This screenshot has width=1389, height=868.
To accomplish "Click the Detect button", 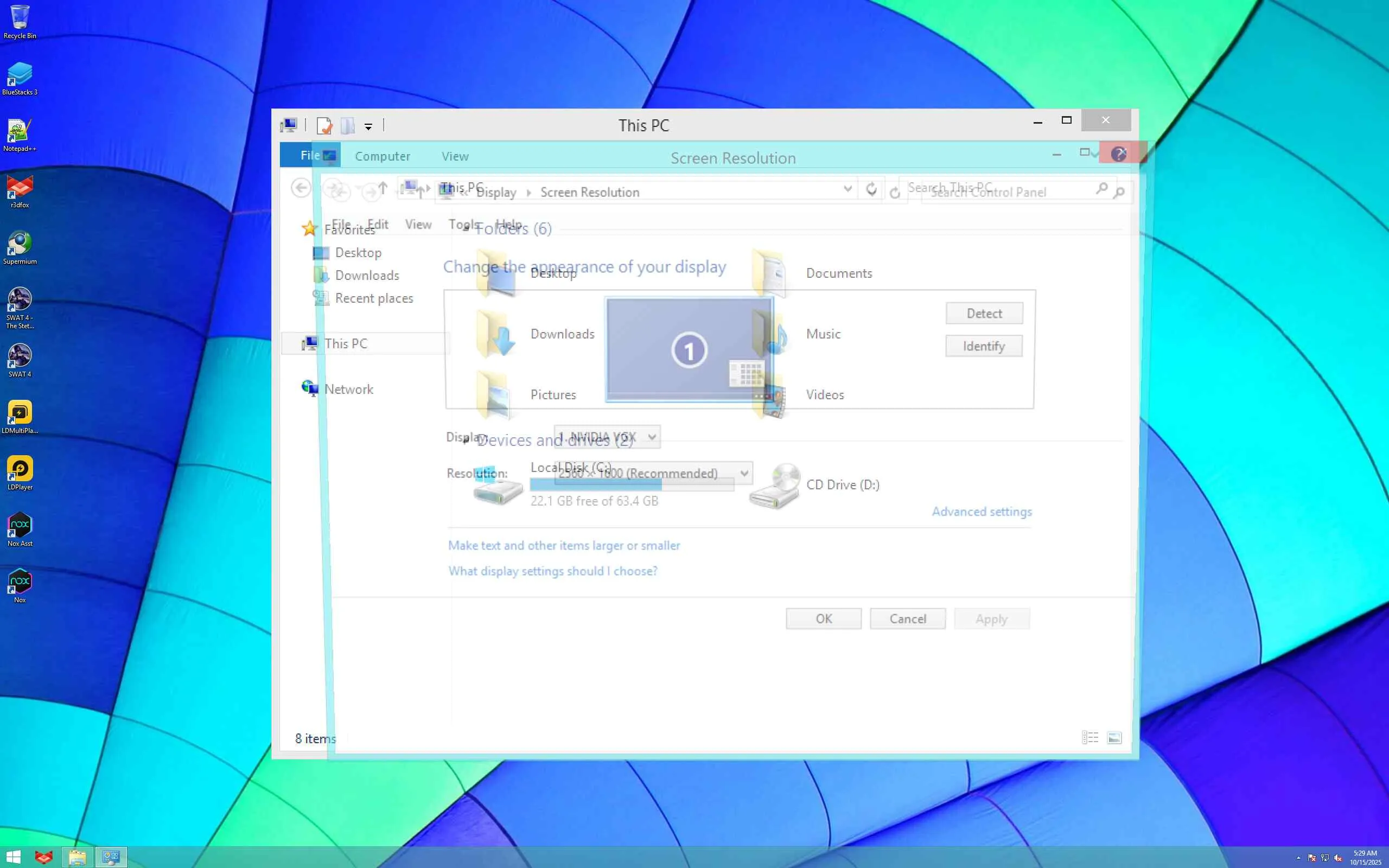I will (x=984, y=314).
